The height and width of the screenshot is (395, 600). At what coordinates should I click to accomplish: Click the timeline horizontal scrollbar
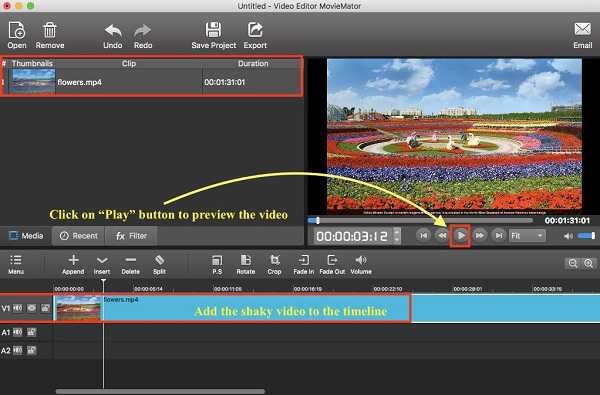point(160,391)
